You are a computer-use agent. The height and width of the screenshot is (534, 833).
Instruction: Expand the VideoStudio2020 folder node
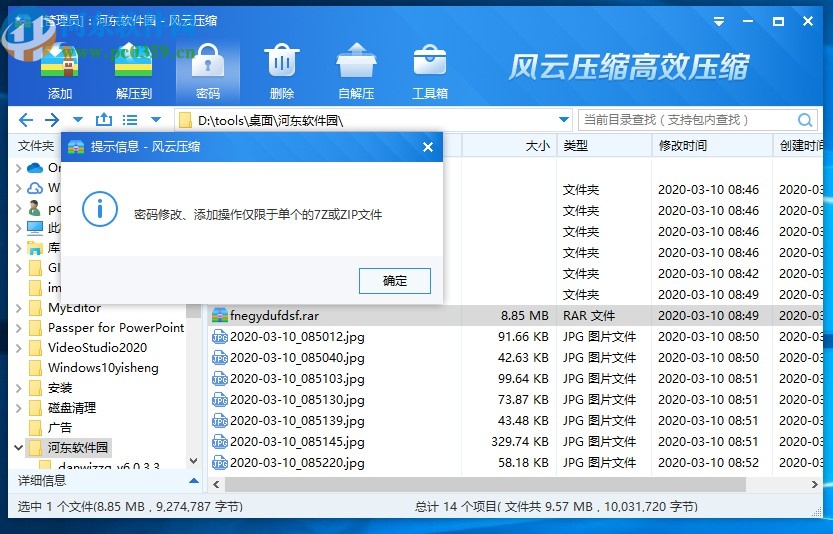[19, 348]
